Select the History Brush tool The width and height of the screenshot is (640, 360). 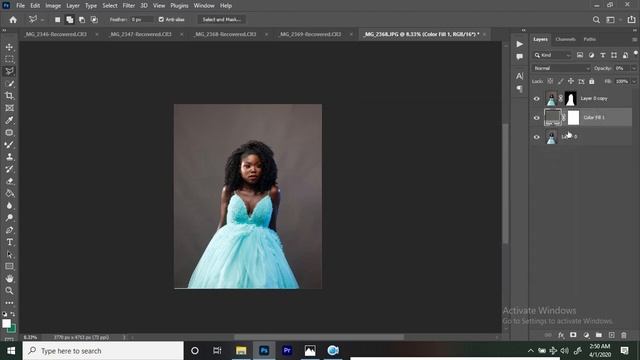9,169
